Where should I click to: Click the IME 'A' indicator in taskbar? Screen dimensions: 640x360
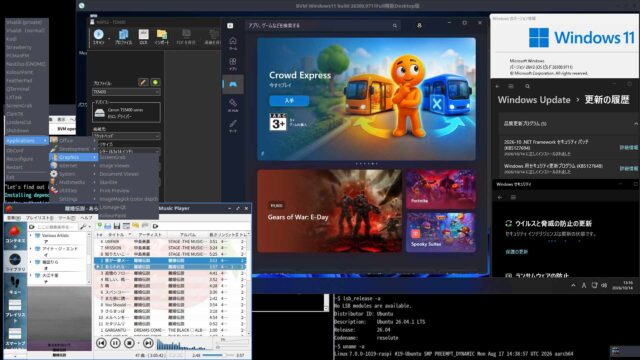click(584, 285)
